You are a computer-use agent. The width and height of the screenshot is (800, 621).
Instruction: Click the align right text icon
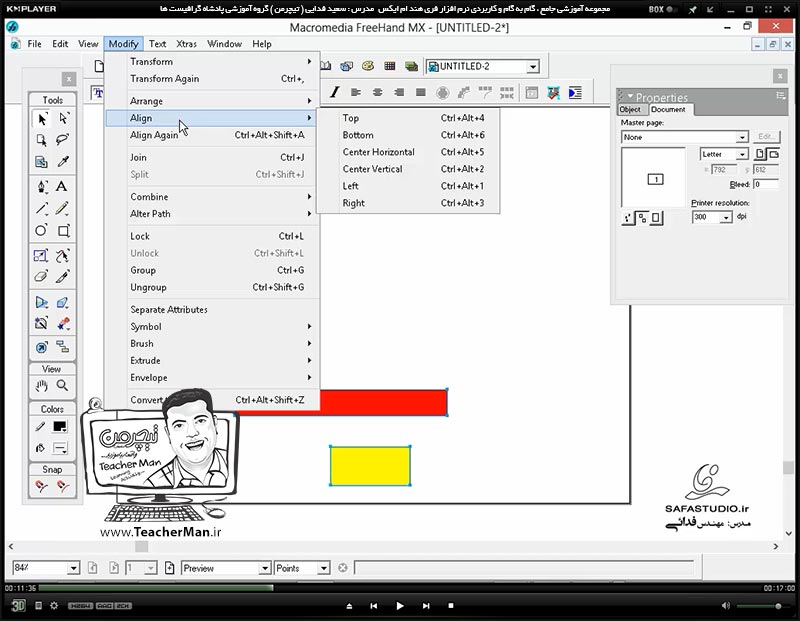(399, 92)
